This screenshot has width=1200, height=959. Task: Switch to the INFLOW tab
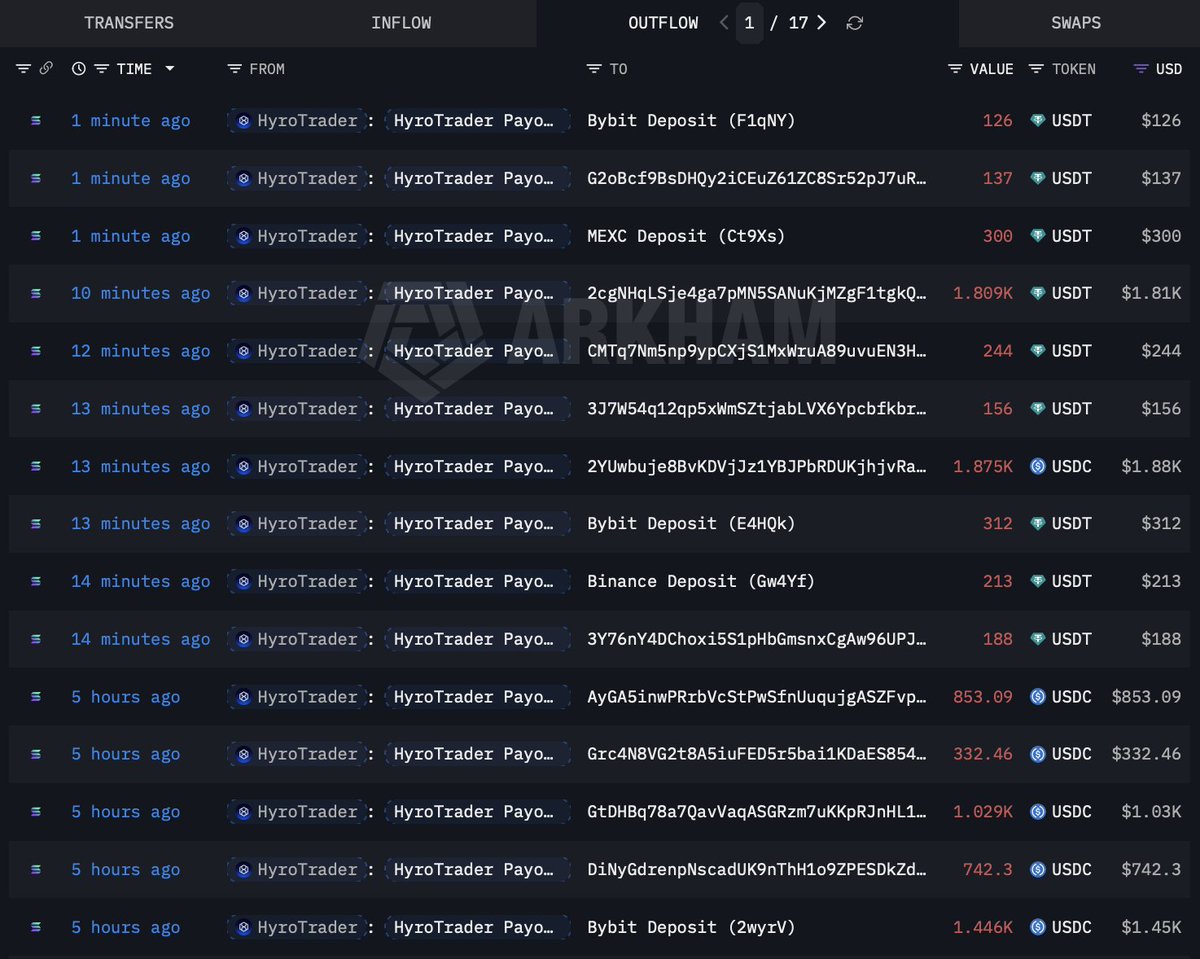click(x=401, y=23)
